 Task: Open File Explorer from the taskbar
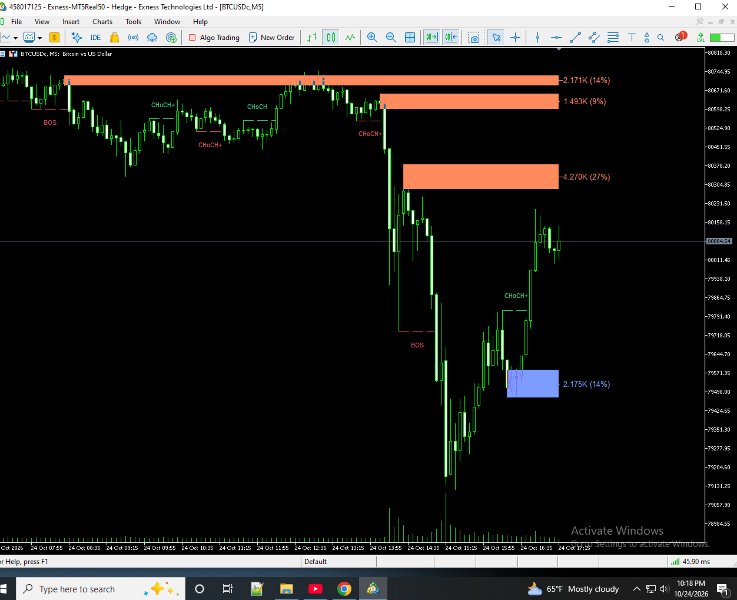(x=286, y=589)
